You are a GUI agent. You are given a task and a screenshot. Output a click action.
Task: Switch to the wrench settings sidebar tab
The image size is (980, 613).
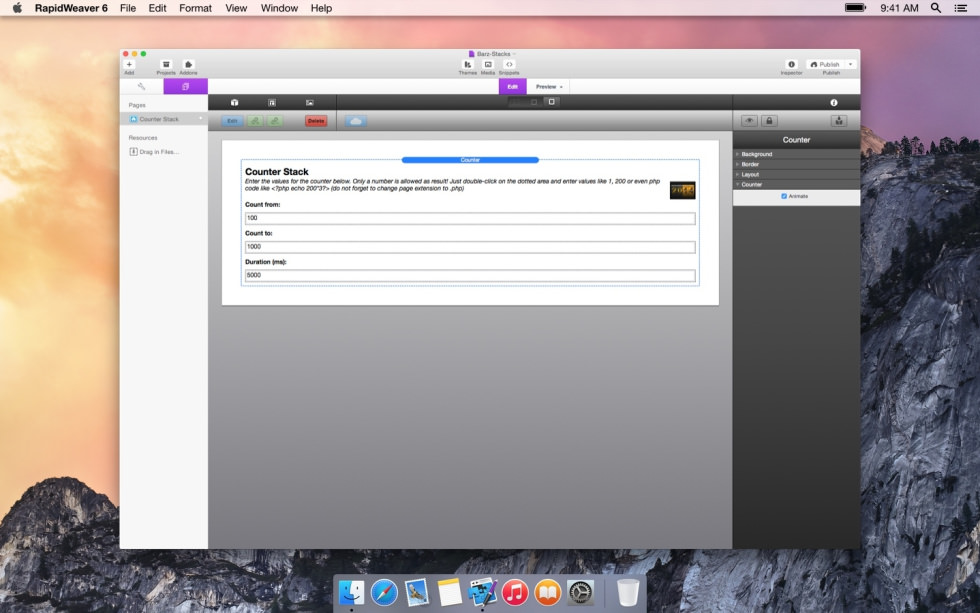point(141,86)
